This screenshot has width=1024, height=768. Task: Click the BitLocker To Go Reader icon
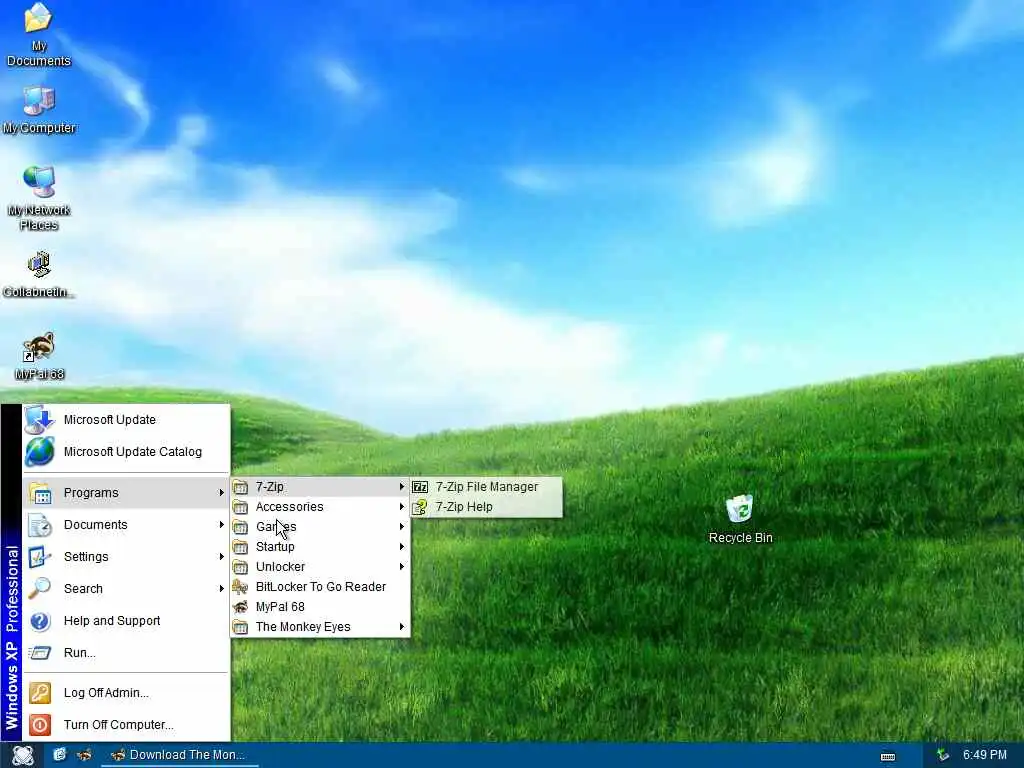point(240,586)
